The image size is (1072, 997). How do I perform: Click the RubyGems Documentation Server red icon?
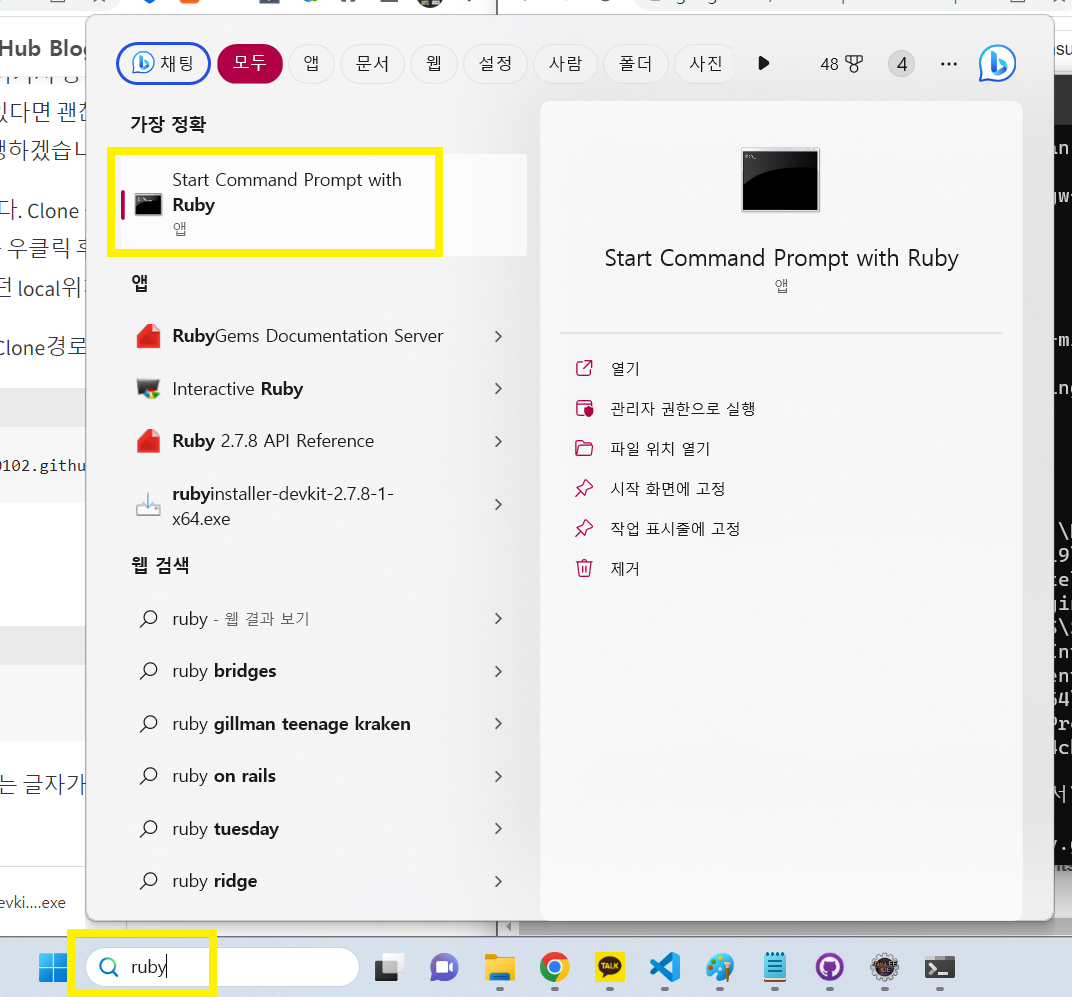pyautogui.click(x=148, y=336)
